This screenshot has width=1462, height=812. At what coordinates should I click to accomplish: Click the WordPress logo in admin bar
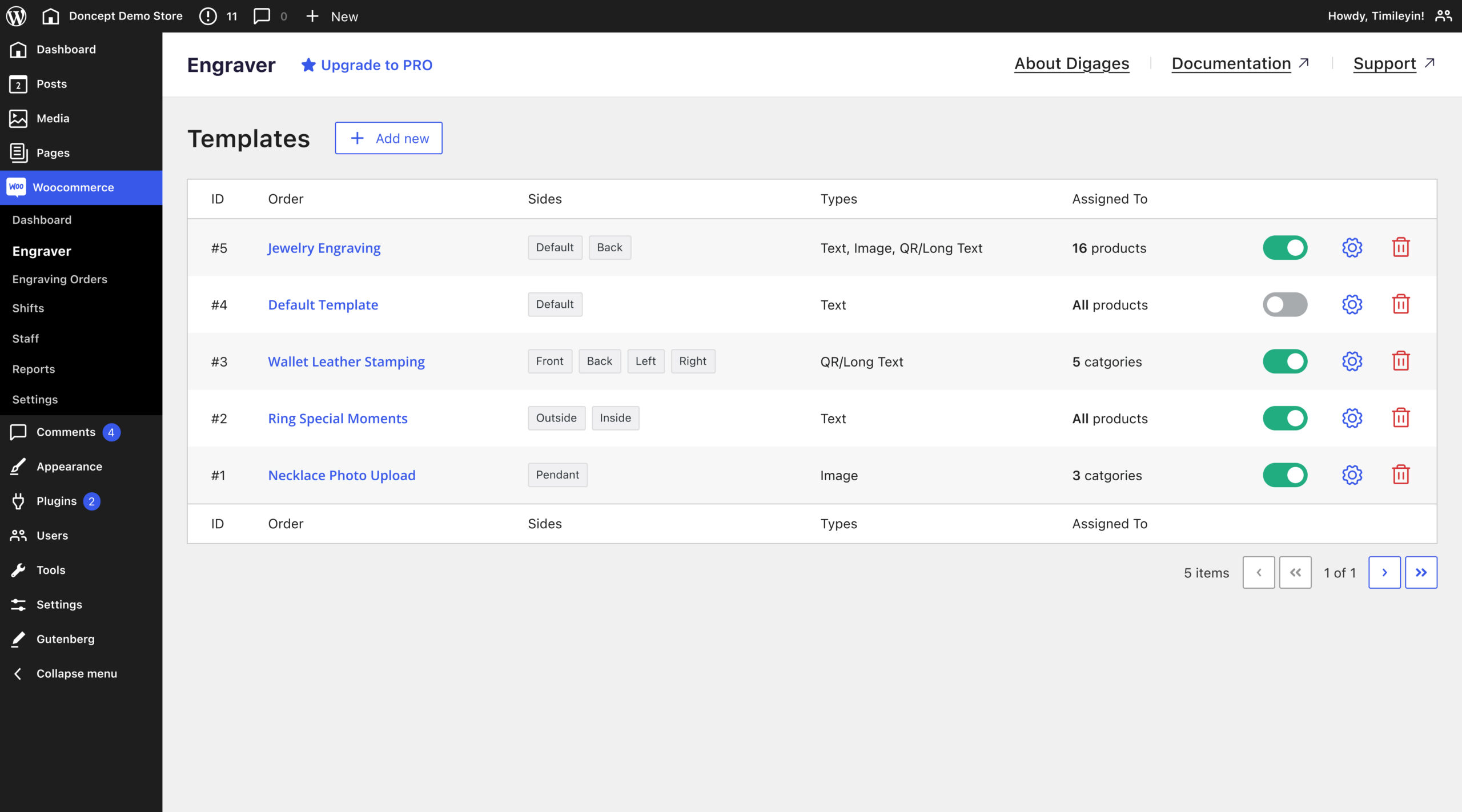(x=16, y=16)
